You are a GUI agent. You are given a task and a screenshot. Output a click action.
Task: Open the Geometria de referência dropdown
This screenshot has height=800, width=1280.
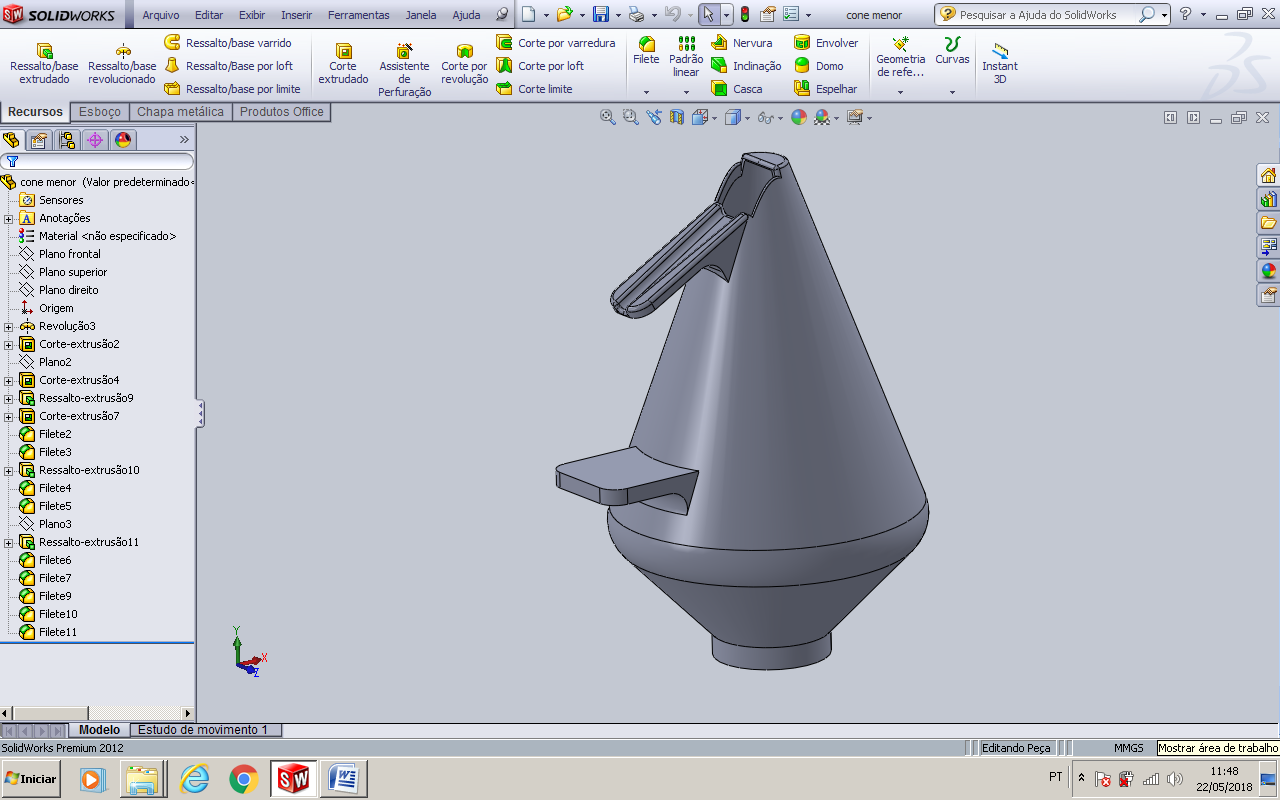point(900,92)
